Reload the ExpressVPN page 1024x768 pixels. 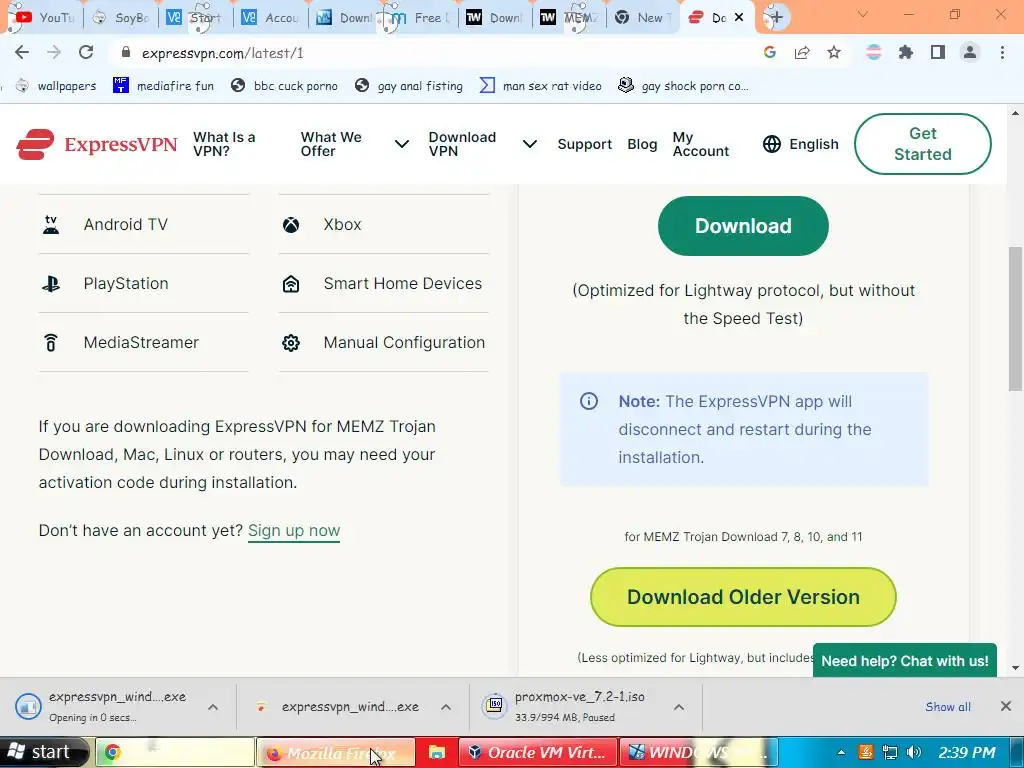click(x=86, y=53)
